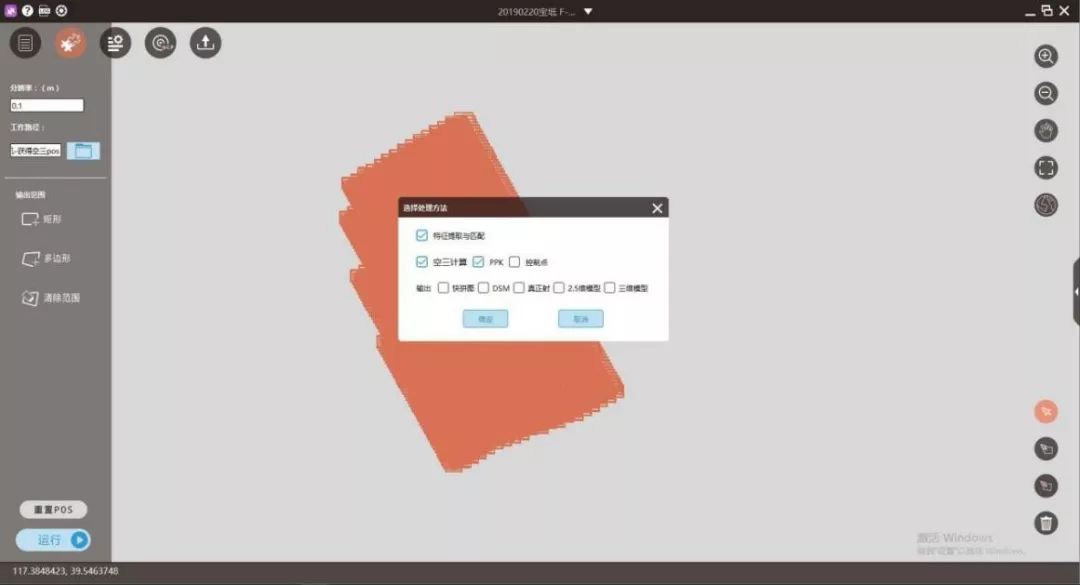
Task: Choose the 矩形 output range option
Action: [x=45, y=219]
